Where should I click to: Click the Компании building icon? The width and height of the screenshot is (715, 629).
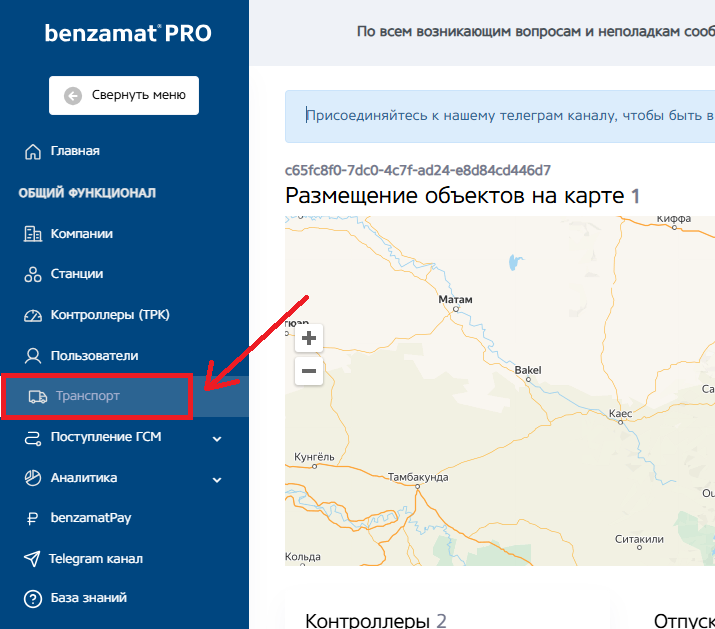33,234
